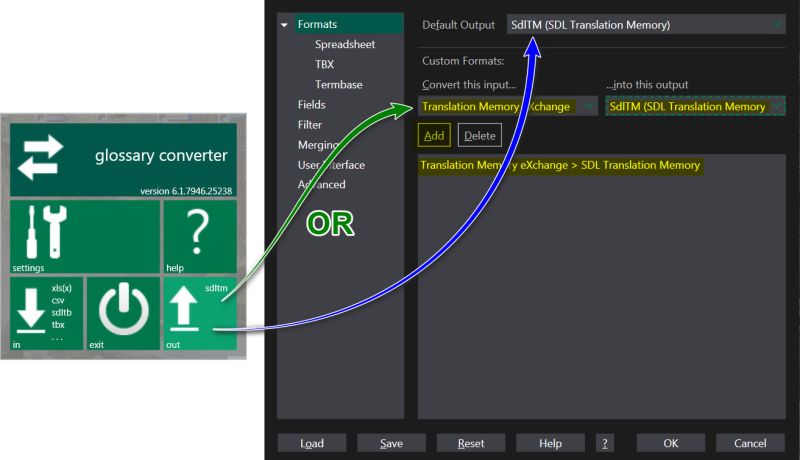Open settings tile with tools icon
The image size is (800, 460).
click(x=85, y=237)
